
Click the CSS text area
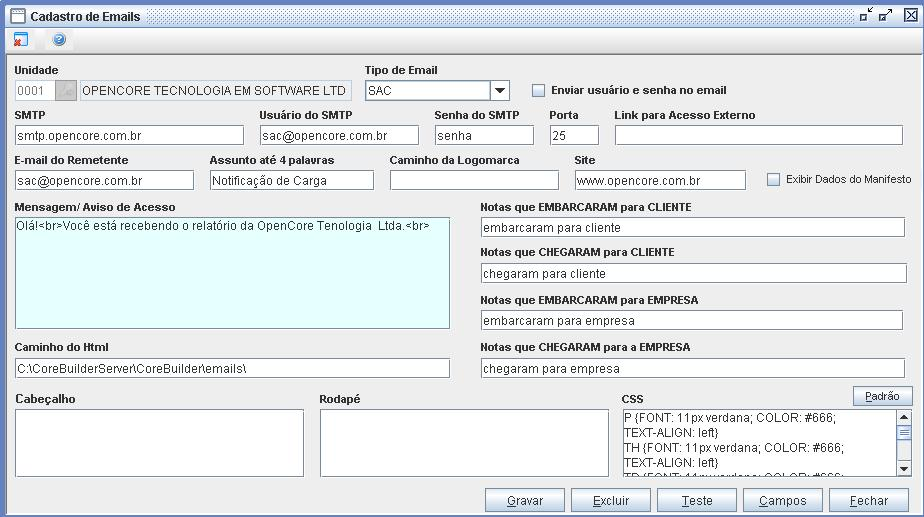(x=759, y=443)
